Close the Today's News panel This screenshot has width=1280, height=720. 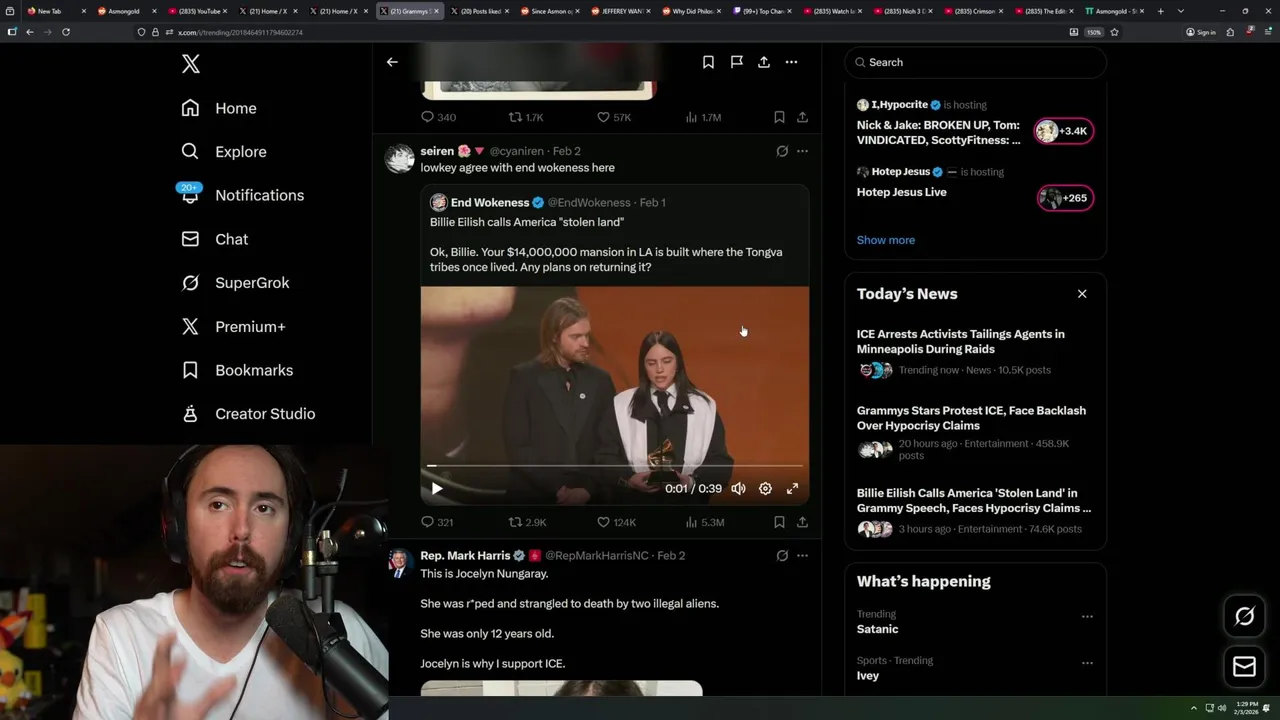coord(1082,294)
